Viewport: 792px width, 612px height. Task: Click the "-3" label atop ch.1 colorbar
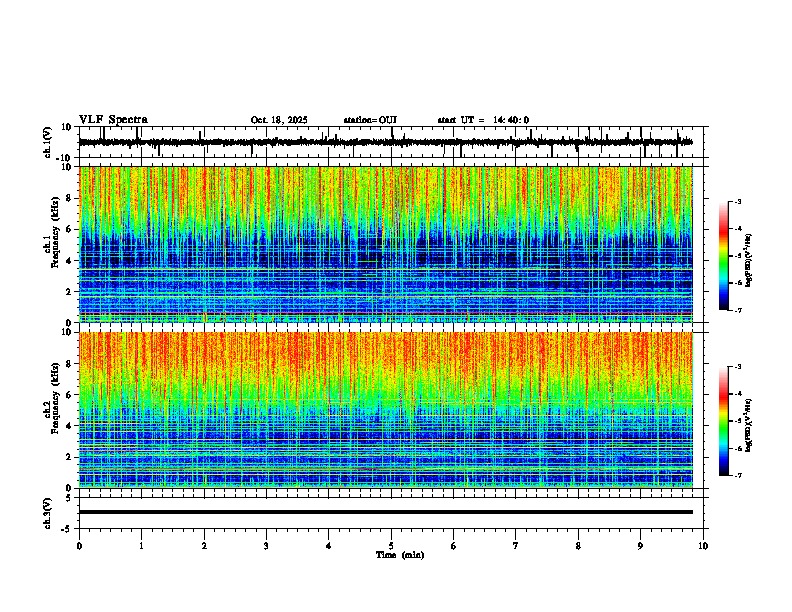[737, 201]
